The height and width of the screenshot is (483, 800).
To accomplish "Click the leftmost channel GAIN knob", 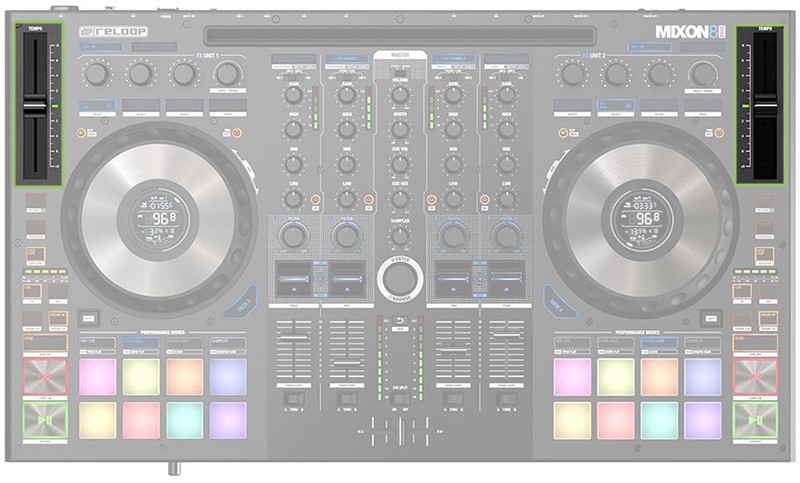I will [293, 95].
